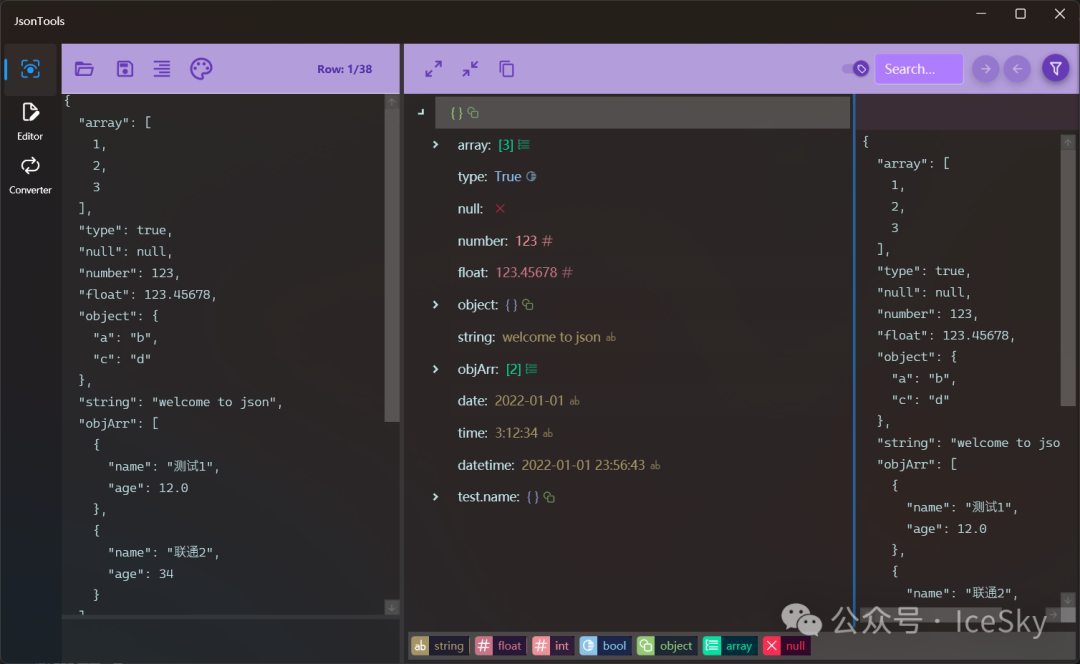Viewport: 1080px width, 664px height.
Task: Open file with the folder icon
Action: pyautogui.click(x=84, y=69)
